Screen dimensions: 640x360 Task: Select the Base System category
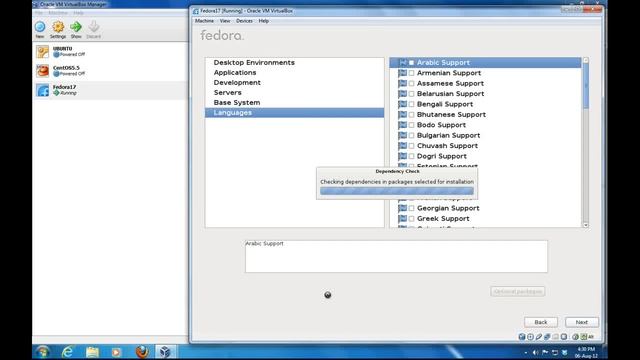point(294,102)
